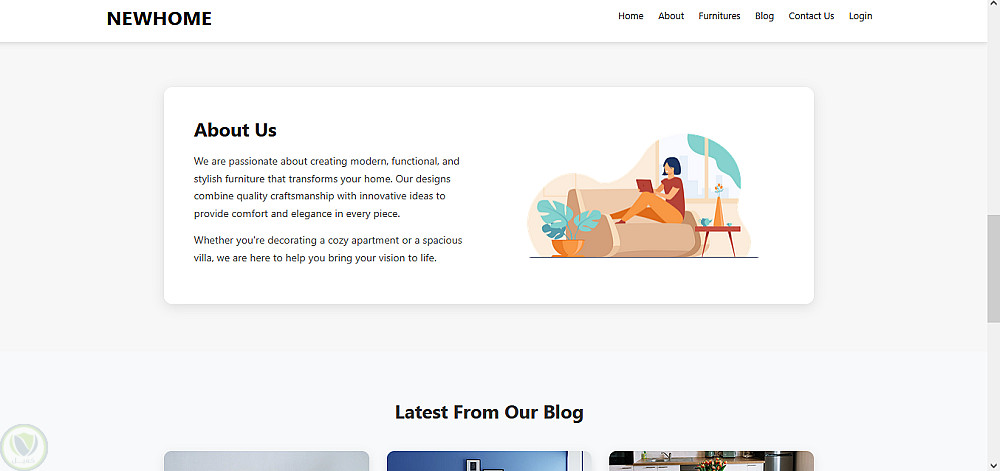Click the 'Whether you're decorating' paragraph
1000x471 pixels.
pos(328,249)
